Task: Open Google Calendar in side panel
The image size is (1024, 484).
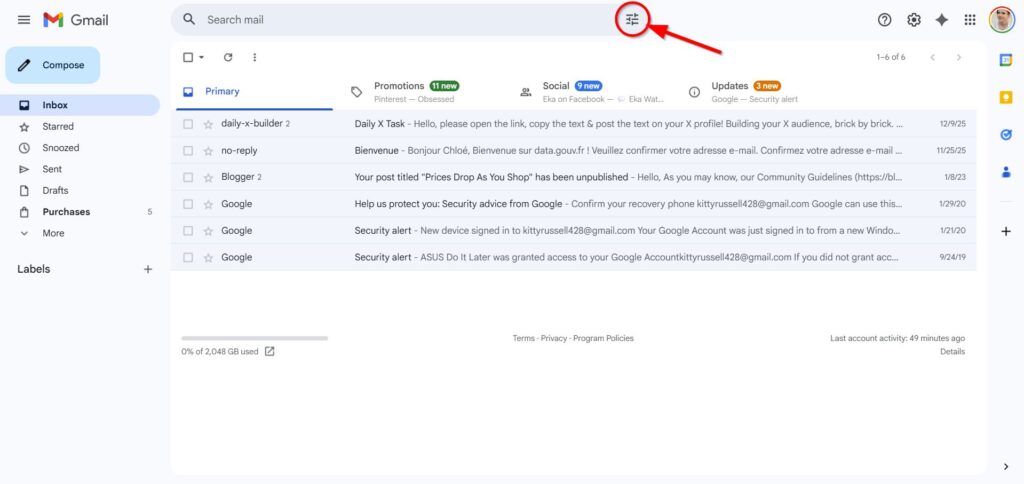Action: pos(1006,60)
